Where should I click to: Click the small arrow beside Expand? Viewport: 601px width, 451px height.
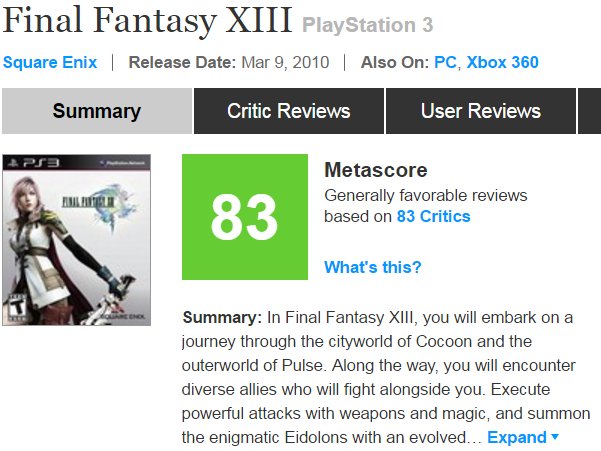tap(555, 438)
